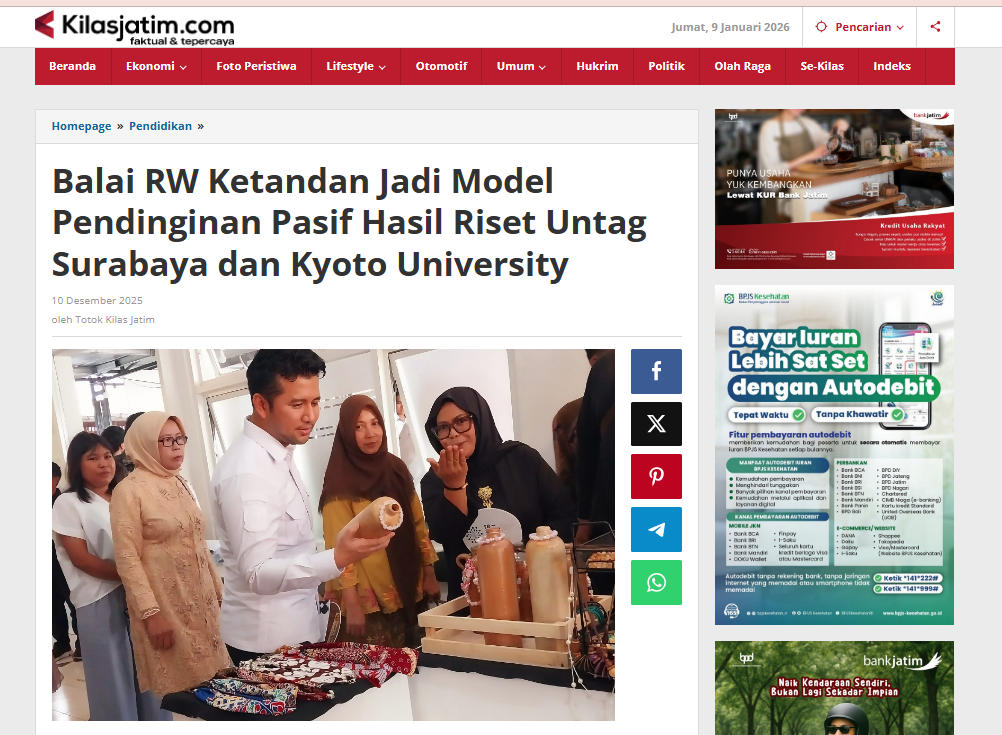Pin article on Pinterest
This screenshot has width=1002, height=735.
pyautogui.click(x=656, y=476)
